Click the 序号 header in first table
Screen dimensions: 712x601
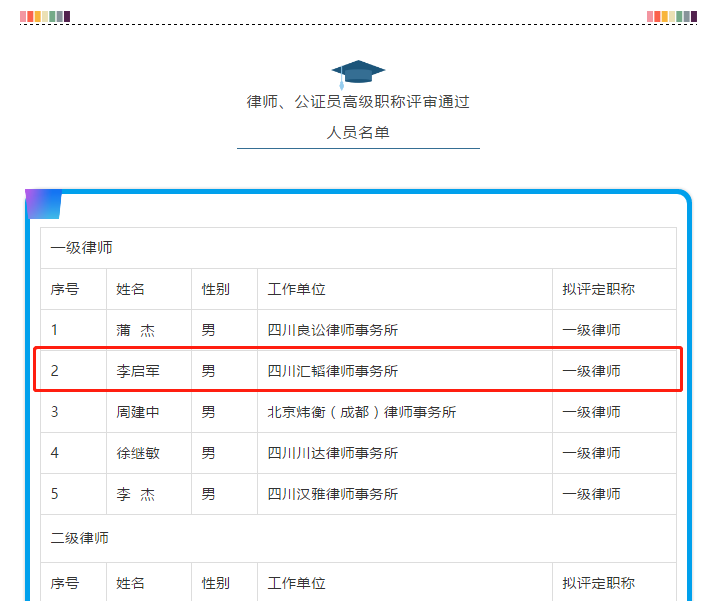click(x=74, y=289)
